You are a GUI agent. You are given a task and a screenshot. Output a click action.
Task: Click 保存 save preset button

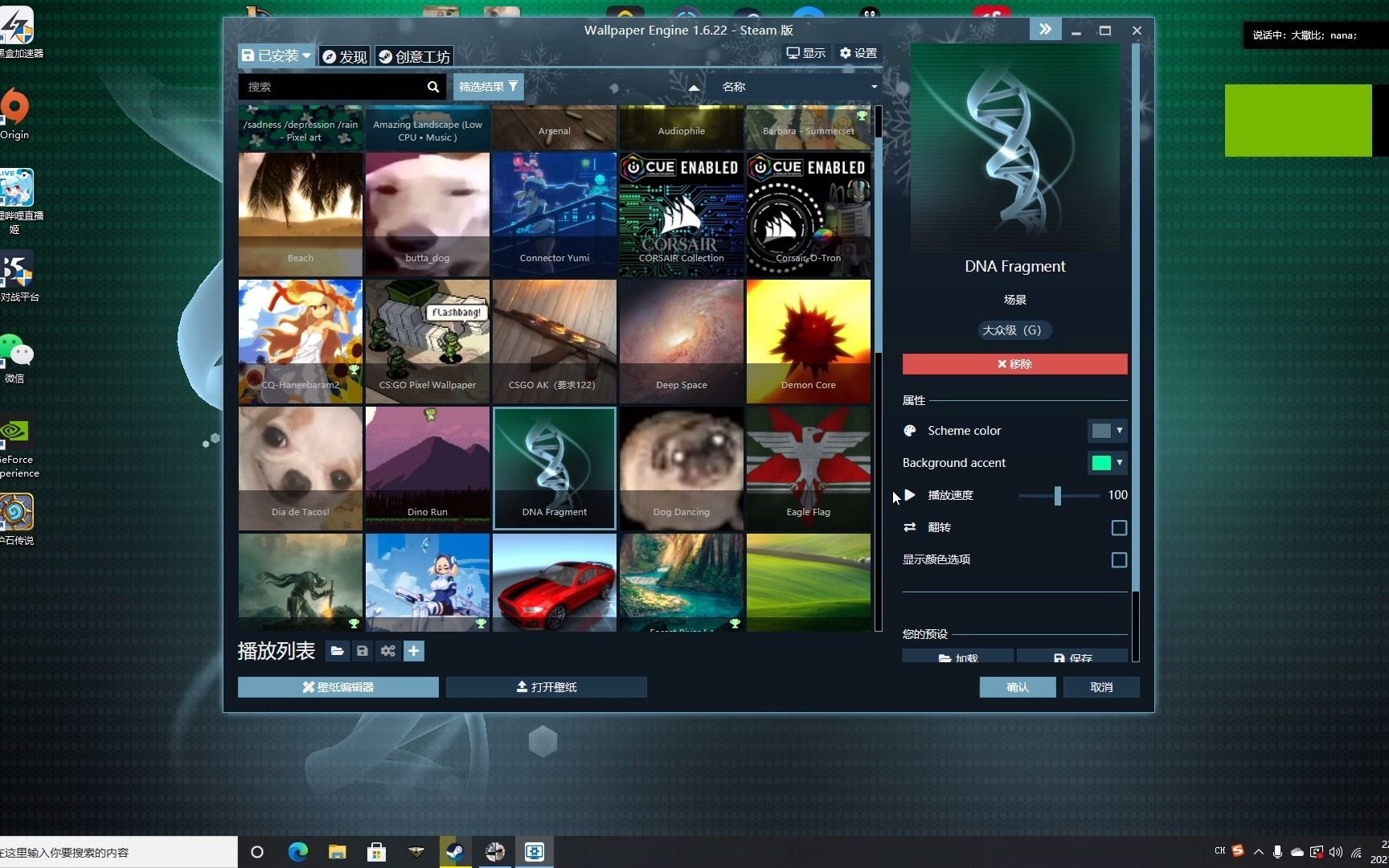click(x=1072, y=657)
